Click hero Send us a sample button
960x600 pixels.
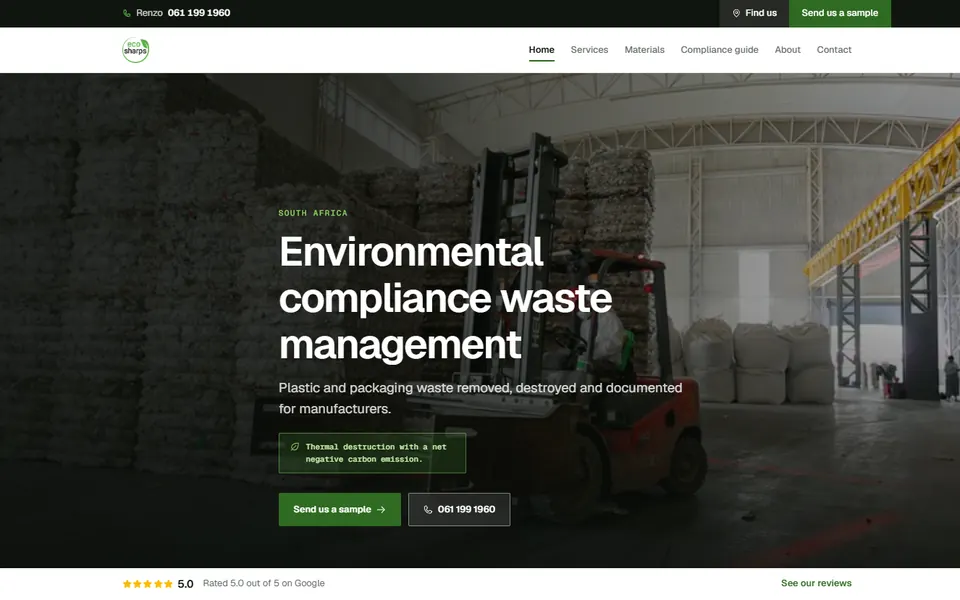pyautogui.click(x=340, y=509)
